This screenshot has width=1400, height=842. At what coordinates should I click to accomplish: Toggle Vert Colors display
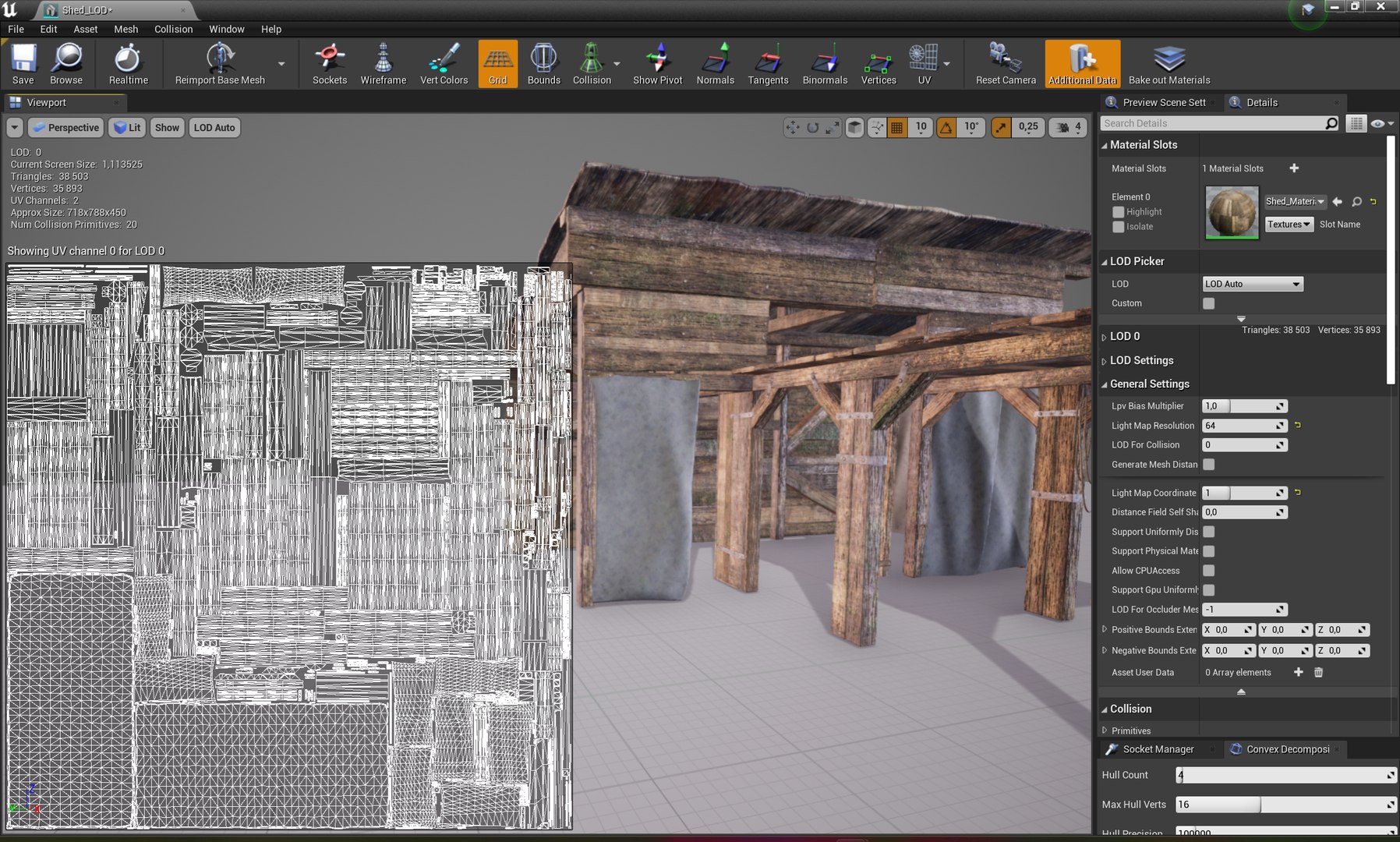[x=444, y=64]
